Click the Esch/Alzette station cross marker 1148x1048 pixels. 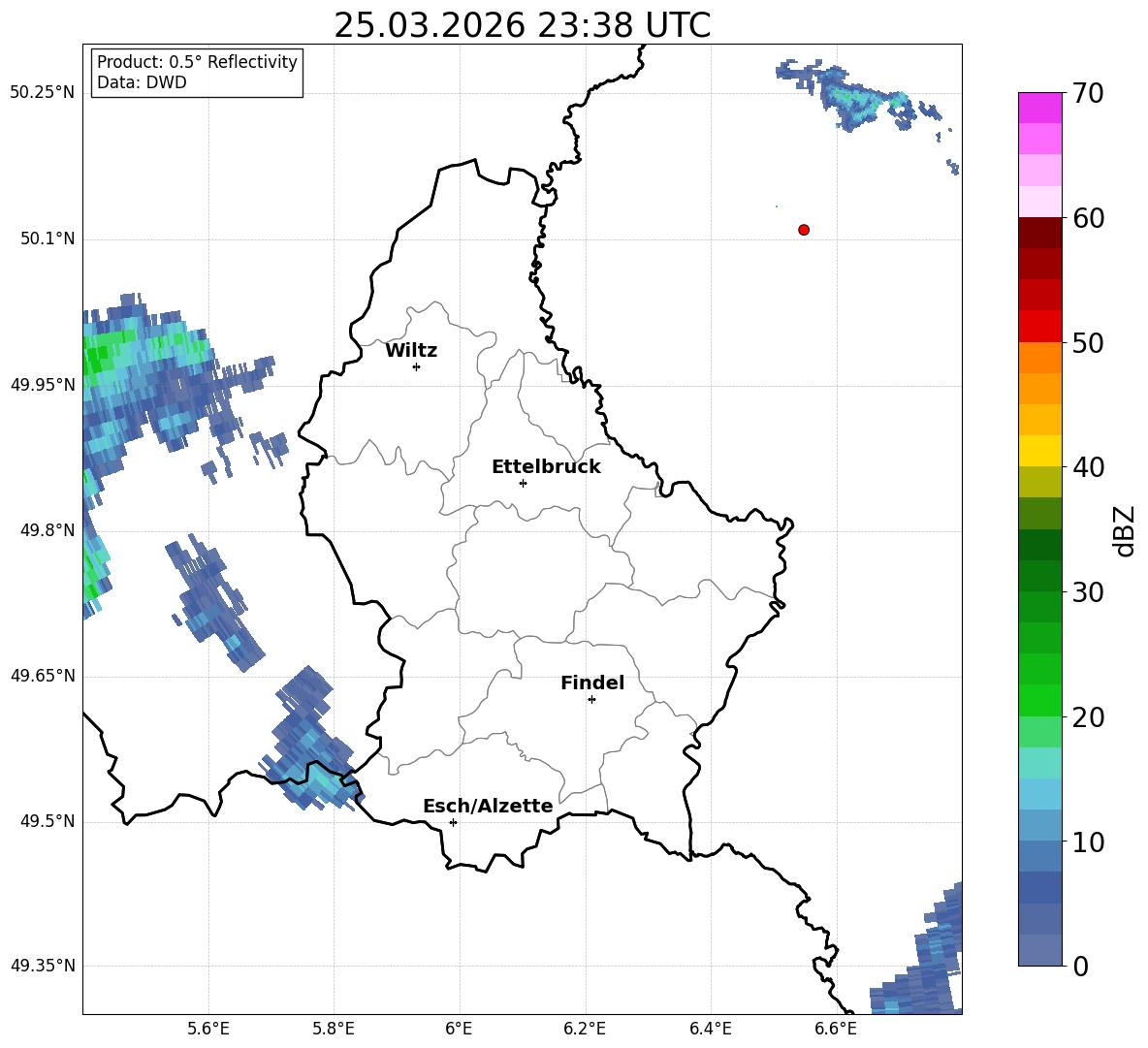[x=453, y=822]
